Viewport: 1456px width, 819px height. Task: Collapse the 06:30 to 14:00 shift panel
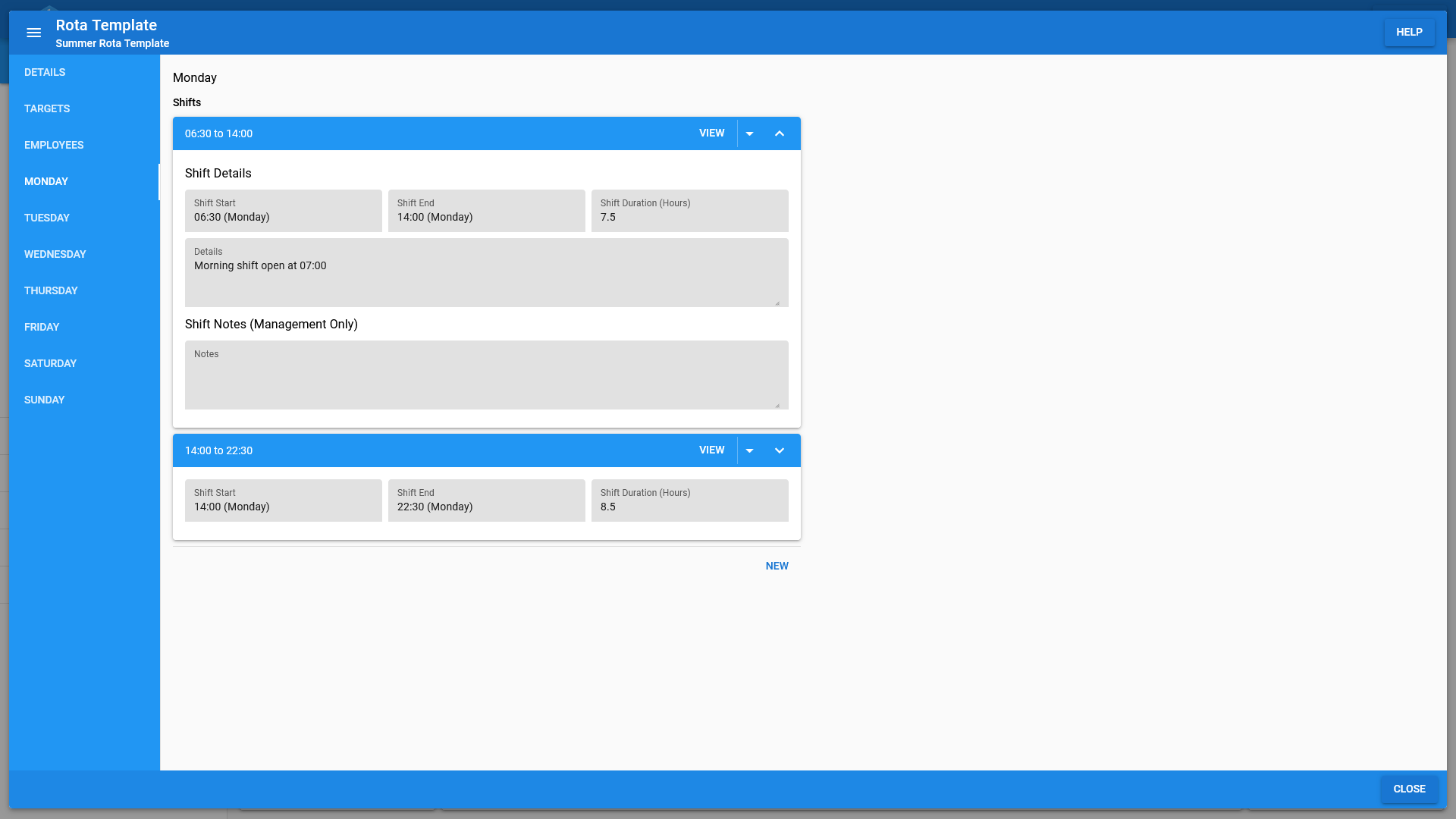[779, 133]
